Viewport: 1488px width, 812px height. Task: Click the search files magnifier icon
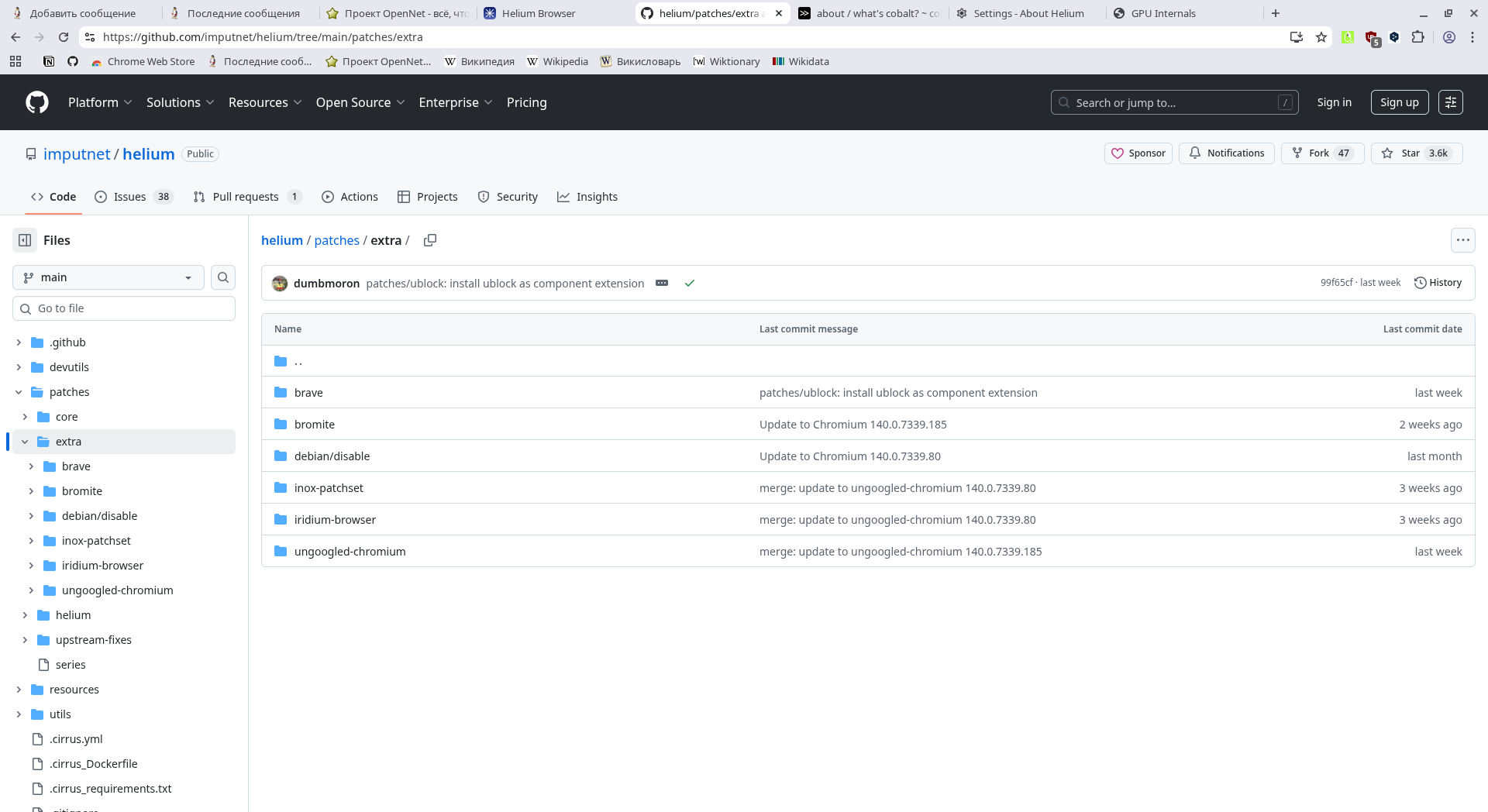223,277
